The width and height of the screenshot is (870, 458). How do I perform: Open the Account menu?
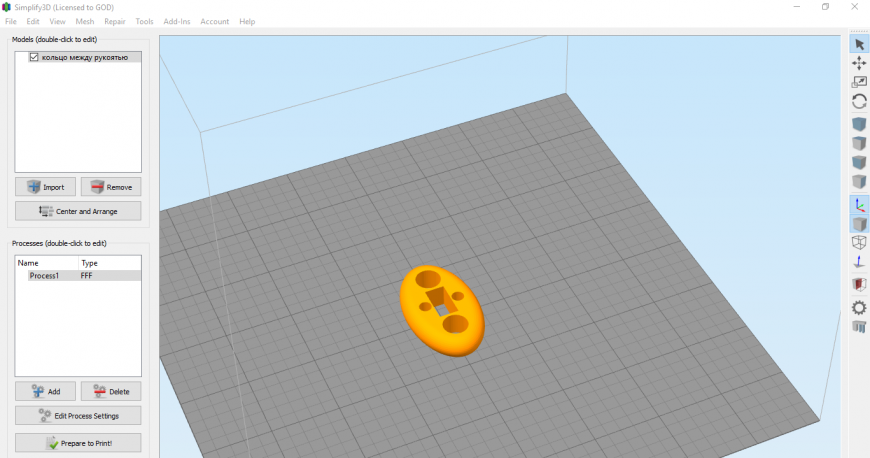(x=214, y=22)
